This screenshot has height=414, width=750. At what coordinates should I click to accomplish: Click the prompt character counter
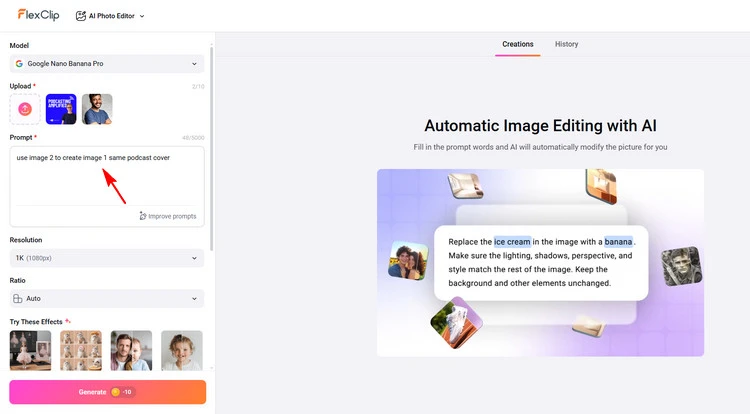point(193,138)
